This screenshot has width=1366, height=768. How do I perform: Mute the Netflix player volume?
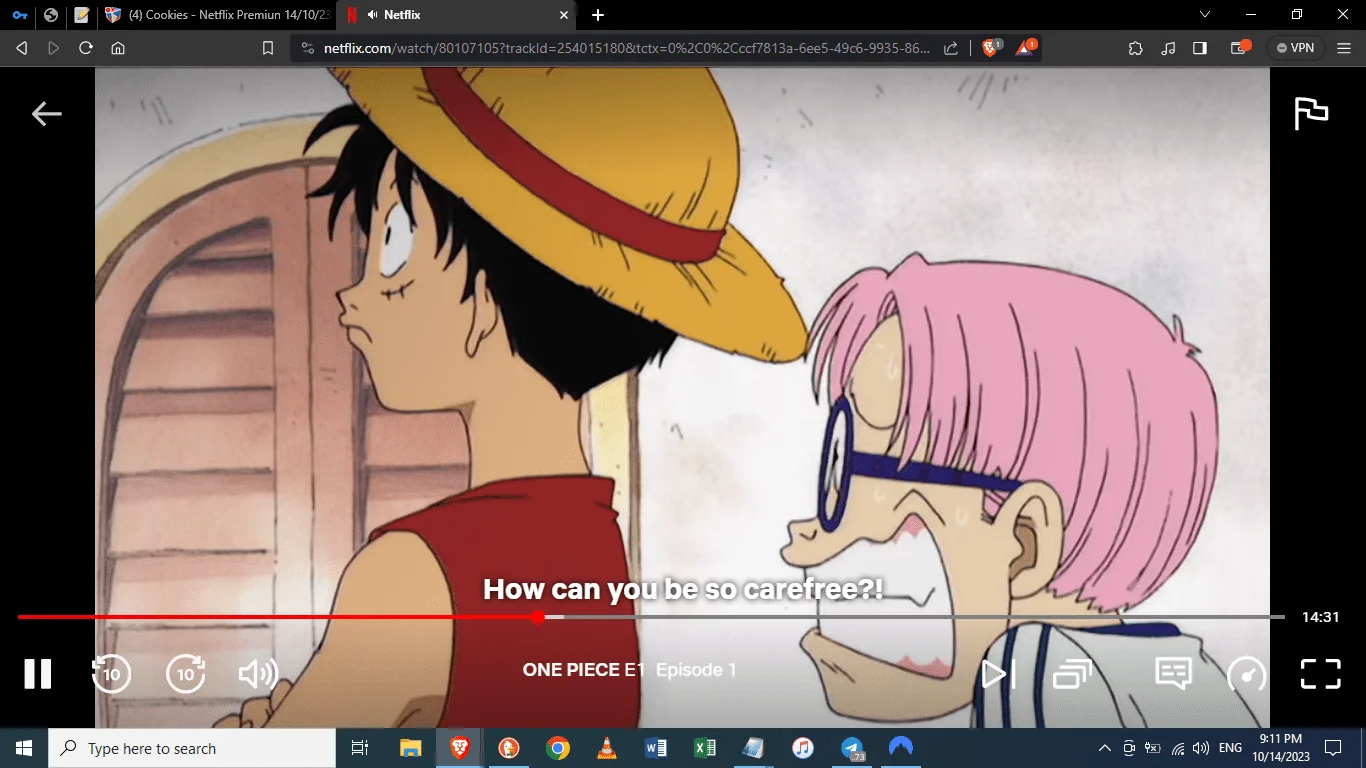[258, 673]
